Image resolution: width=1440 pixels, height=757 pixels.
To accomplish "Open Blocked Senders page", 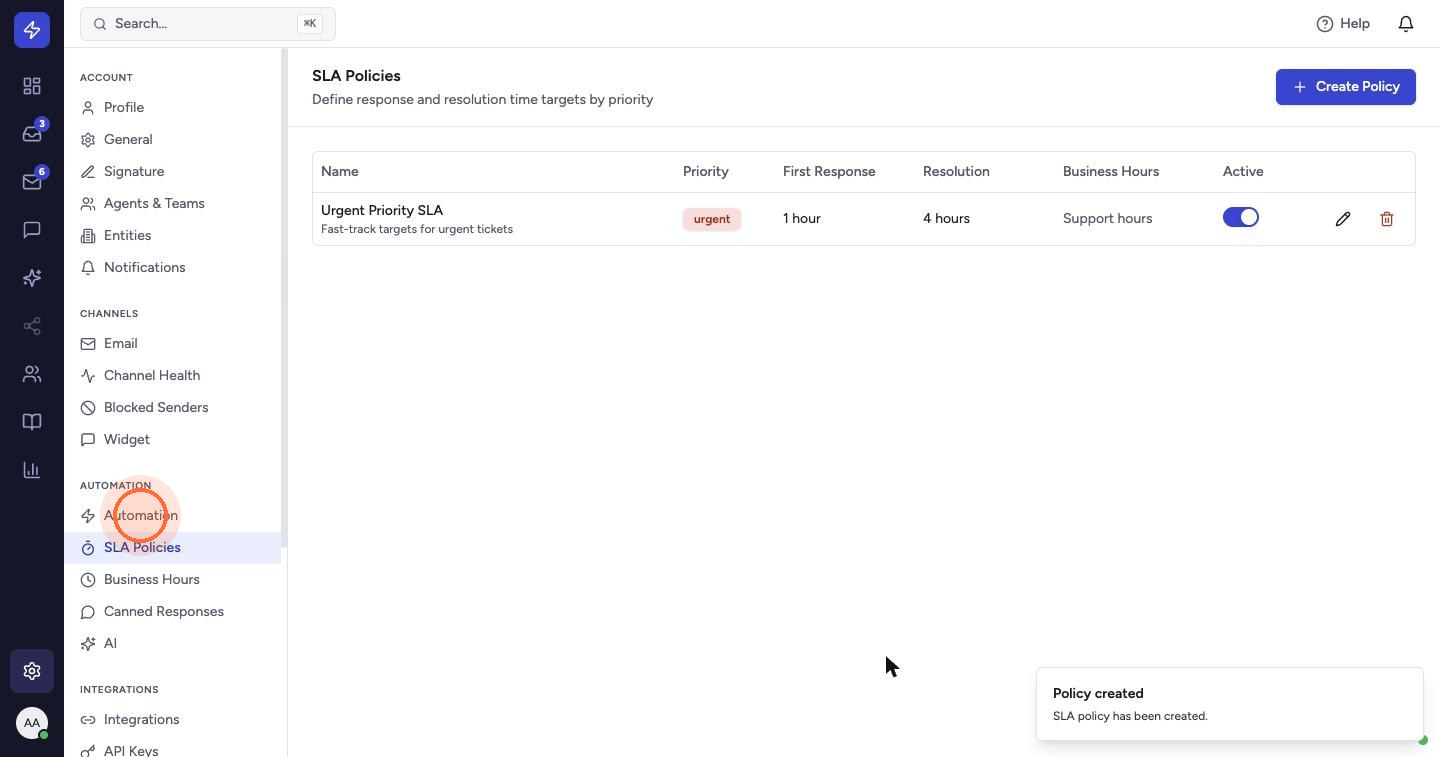I will (172, 408).
